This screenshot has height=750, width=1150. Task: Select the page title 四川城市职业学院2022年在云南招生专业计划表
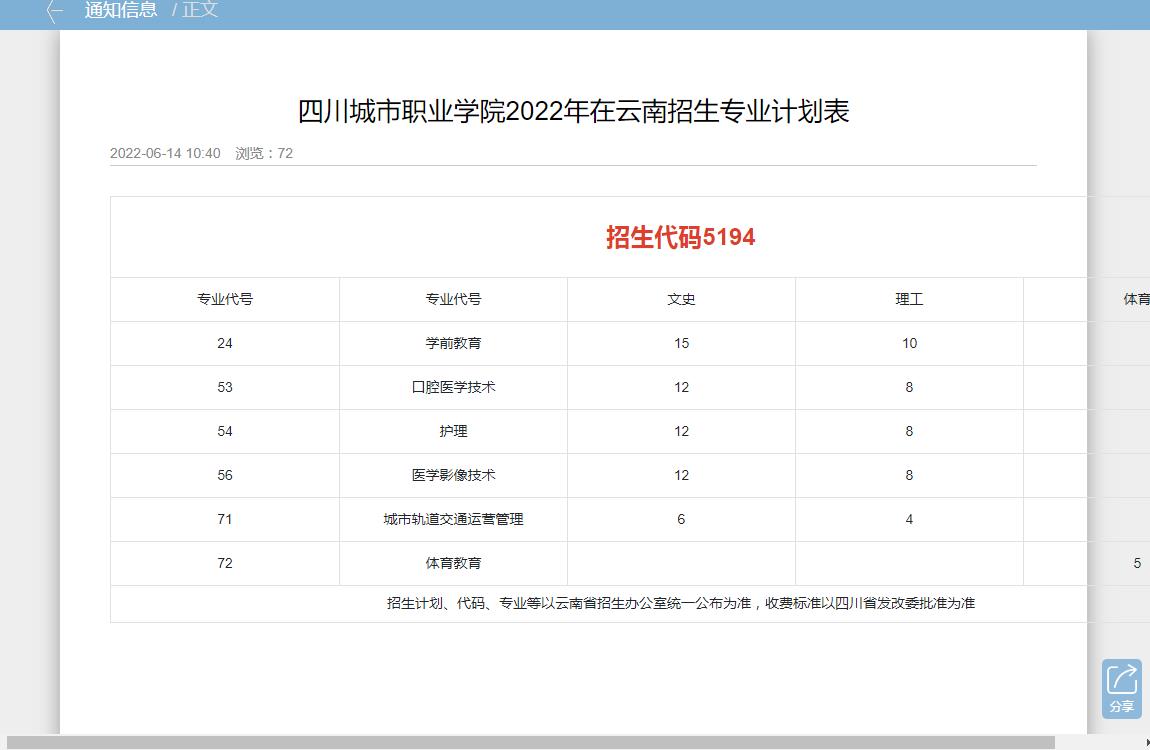pyautogui.click(x=573, y=111)
